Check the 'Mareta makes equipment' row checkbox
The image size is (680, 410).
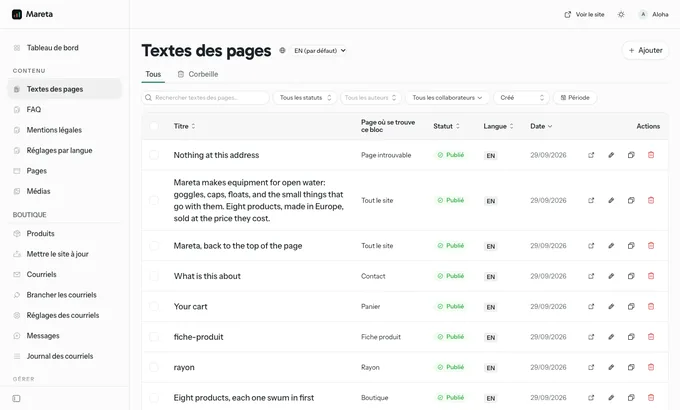tap(154, 200)
